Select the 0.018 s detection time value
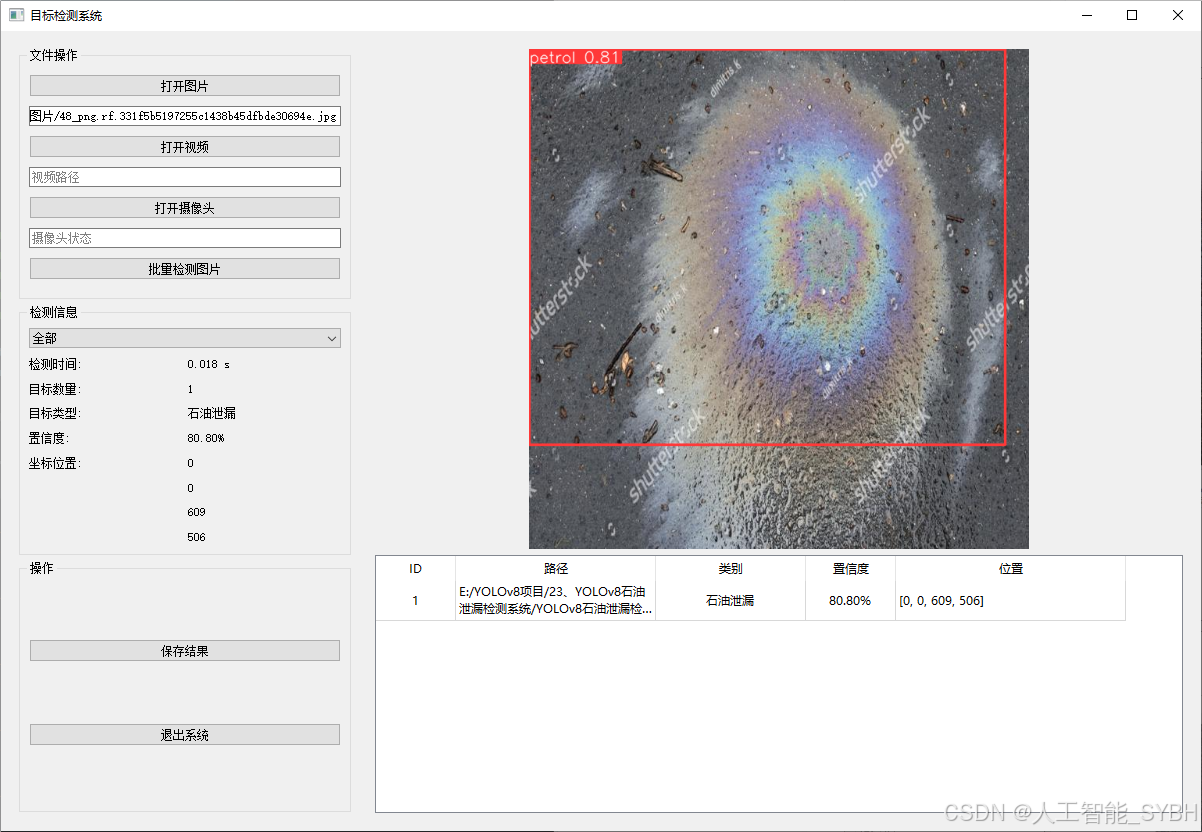 click(208, 364)
